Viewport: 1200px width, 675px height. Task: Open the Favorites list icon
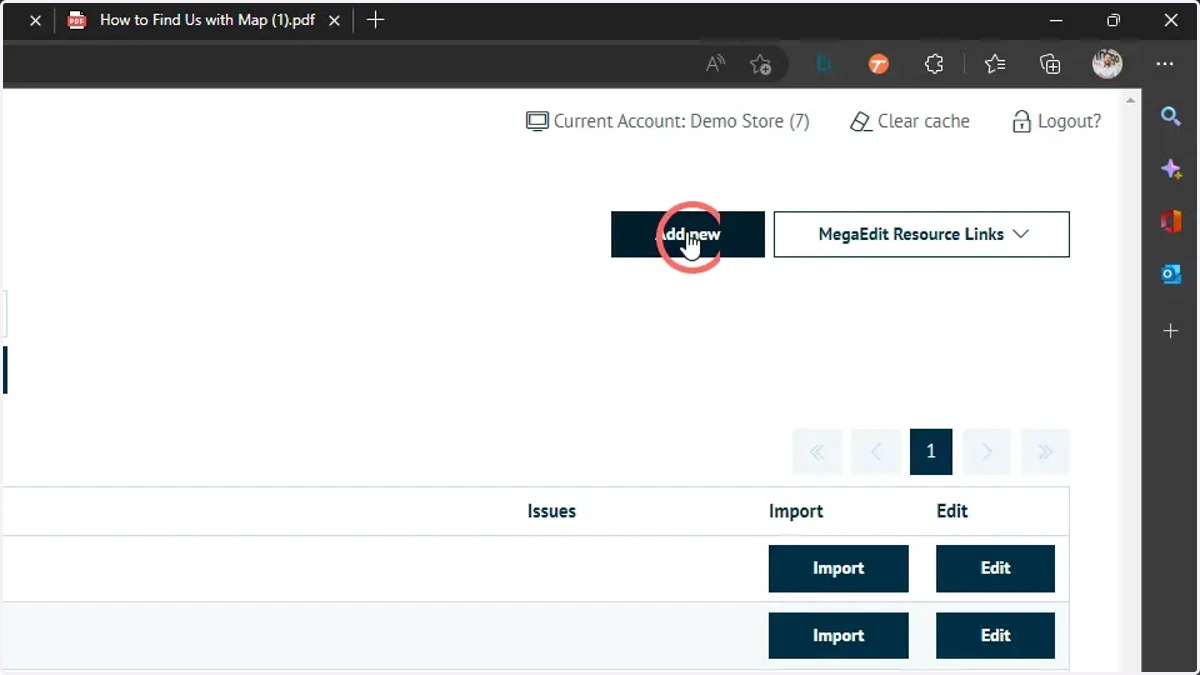994,64
